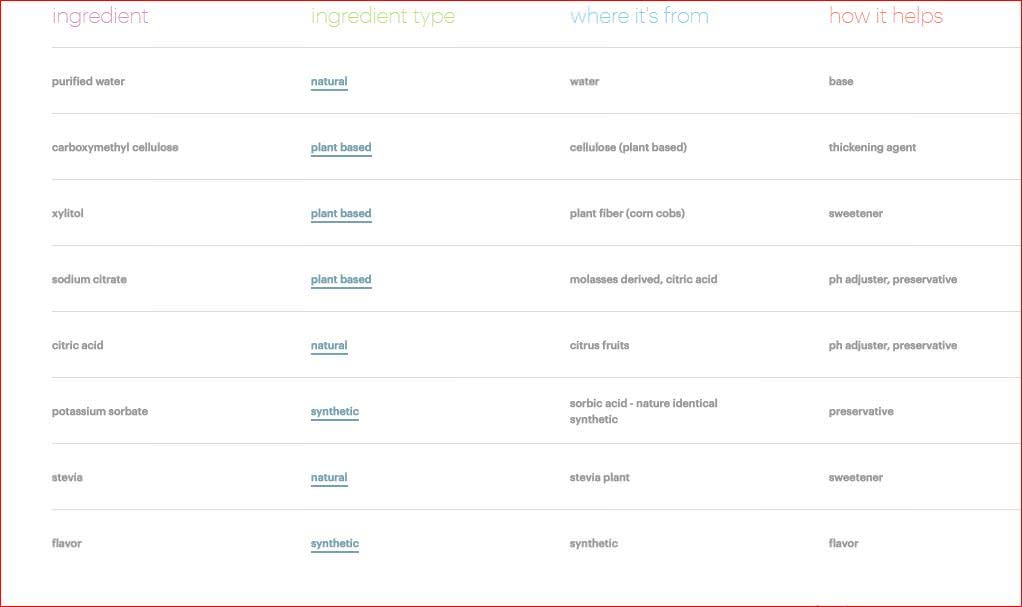This screenshot has width=1022, height=607.
Task: Open the synthetic link for flavor
Action: point(335,544)
